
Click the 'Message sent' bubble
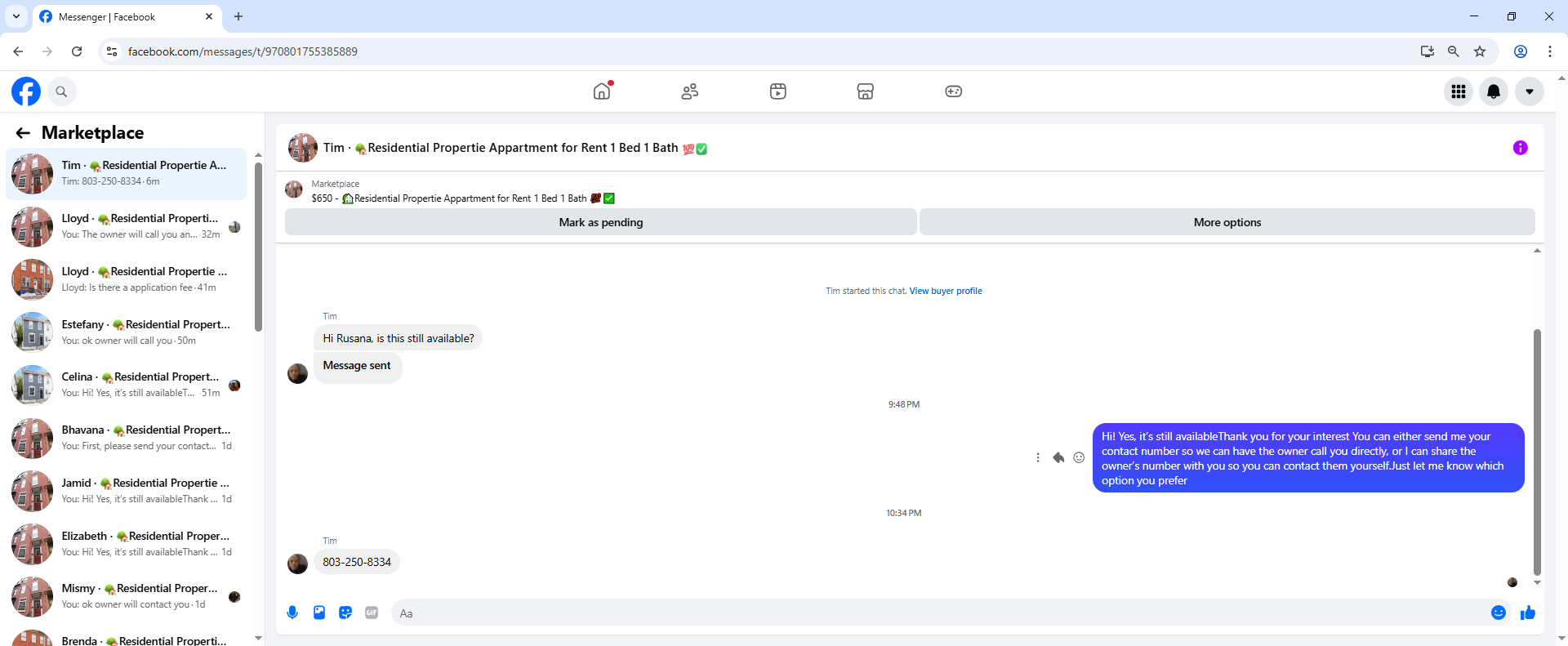click(x=357, y=366)
